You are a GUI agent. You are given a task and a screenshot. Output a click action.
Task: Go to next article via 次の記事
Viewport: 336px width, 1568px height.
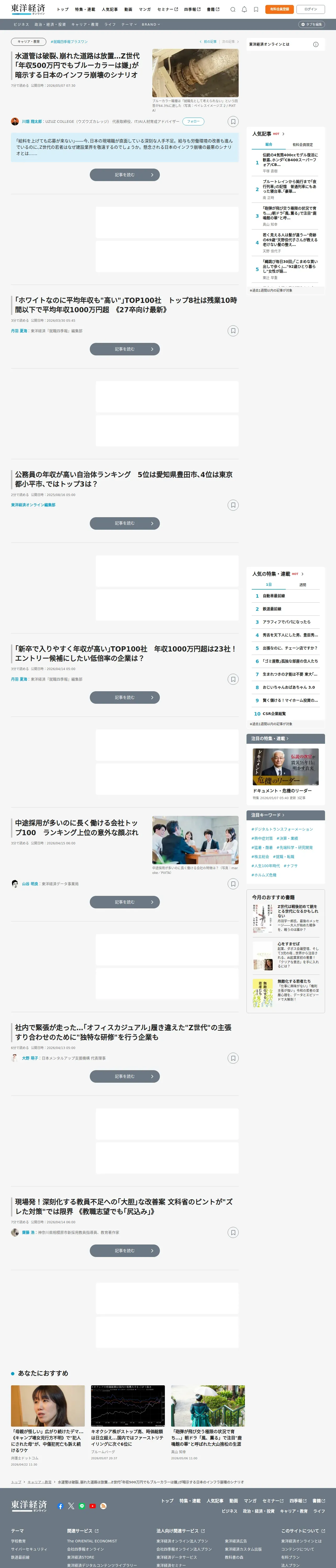click(230, 42)
